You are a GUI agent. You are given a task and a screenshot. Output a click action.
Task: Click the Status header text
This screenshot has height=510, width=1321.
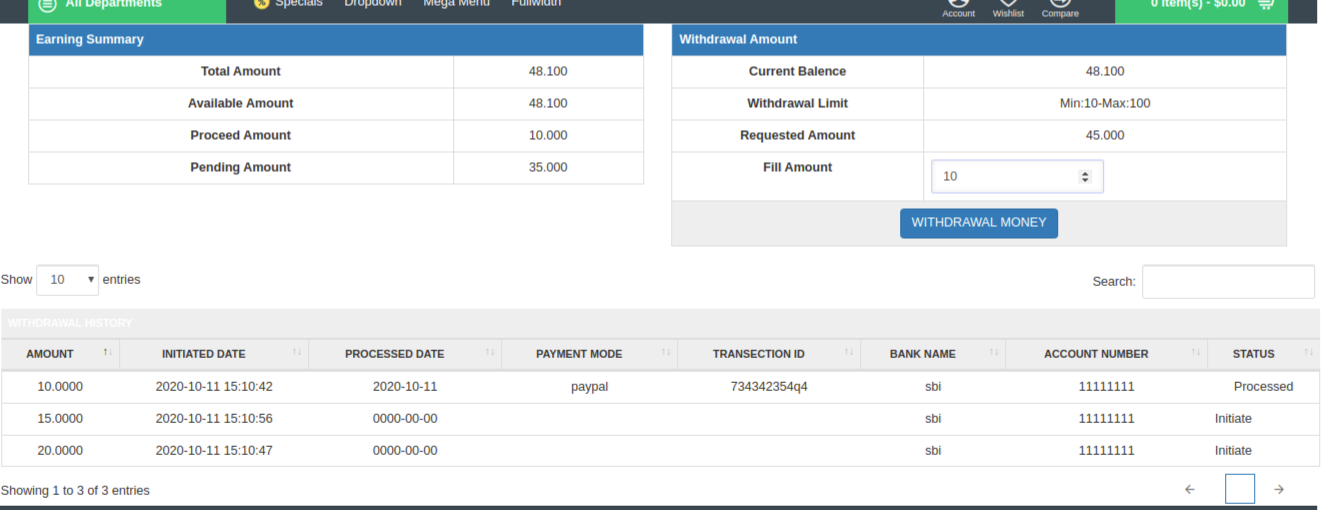pos(1253,354)
